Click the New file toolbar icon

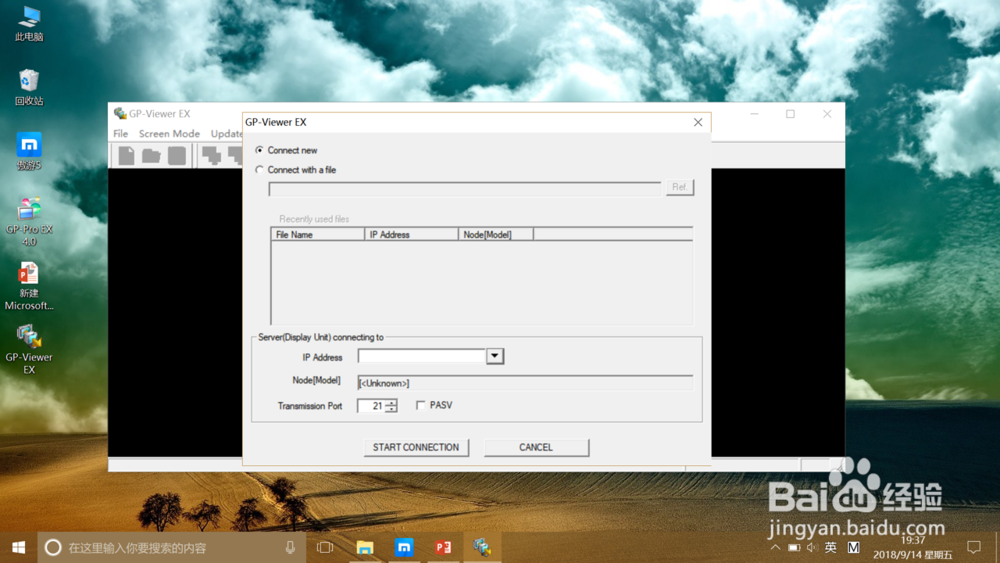[126, 156]
